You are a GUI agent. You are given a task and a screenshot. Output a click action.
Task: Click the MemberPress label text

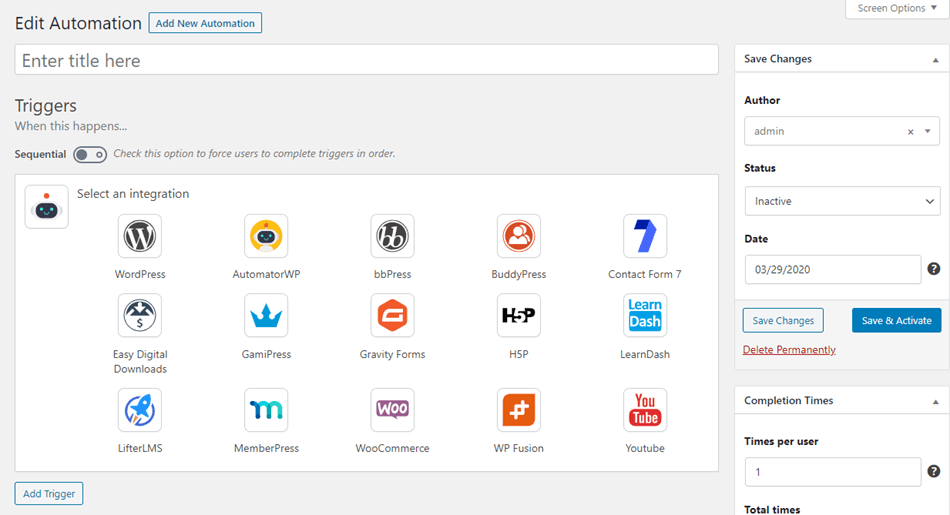pyautogui.click(x=266, y=448)
